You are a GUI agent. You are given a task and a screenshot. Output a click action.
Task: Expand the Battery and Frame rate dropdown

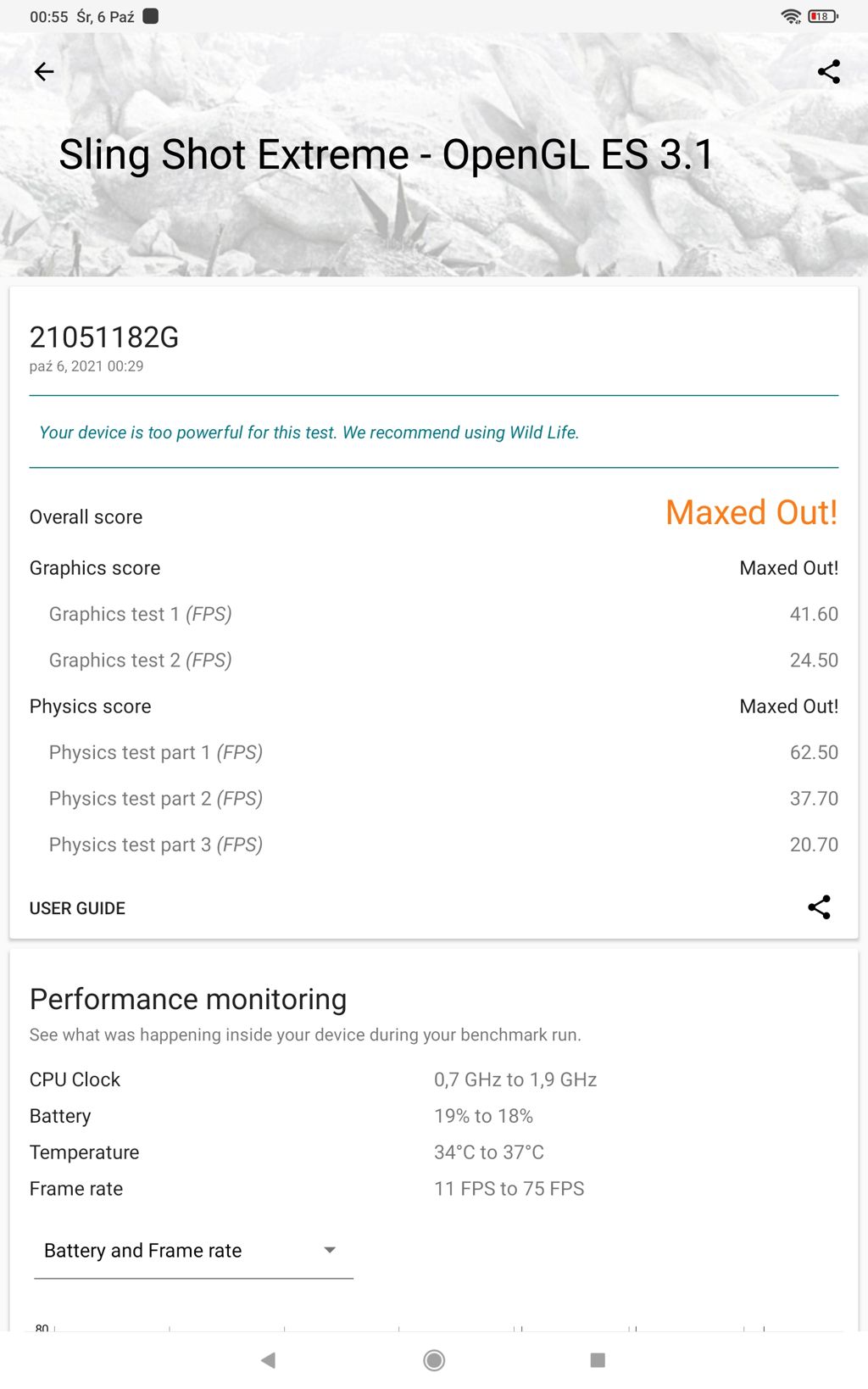tap(193, 1251)
